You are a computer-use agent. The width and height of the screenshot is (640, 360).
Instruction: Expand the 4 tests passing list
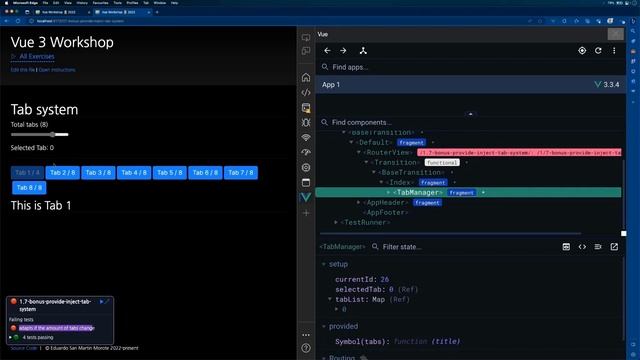pyautogui.click(x=10, y=338)
